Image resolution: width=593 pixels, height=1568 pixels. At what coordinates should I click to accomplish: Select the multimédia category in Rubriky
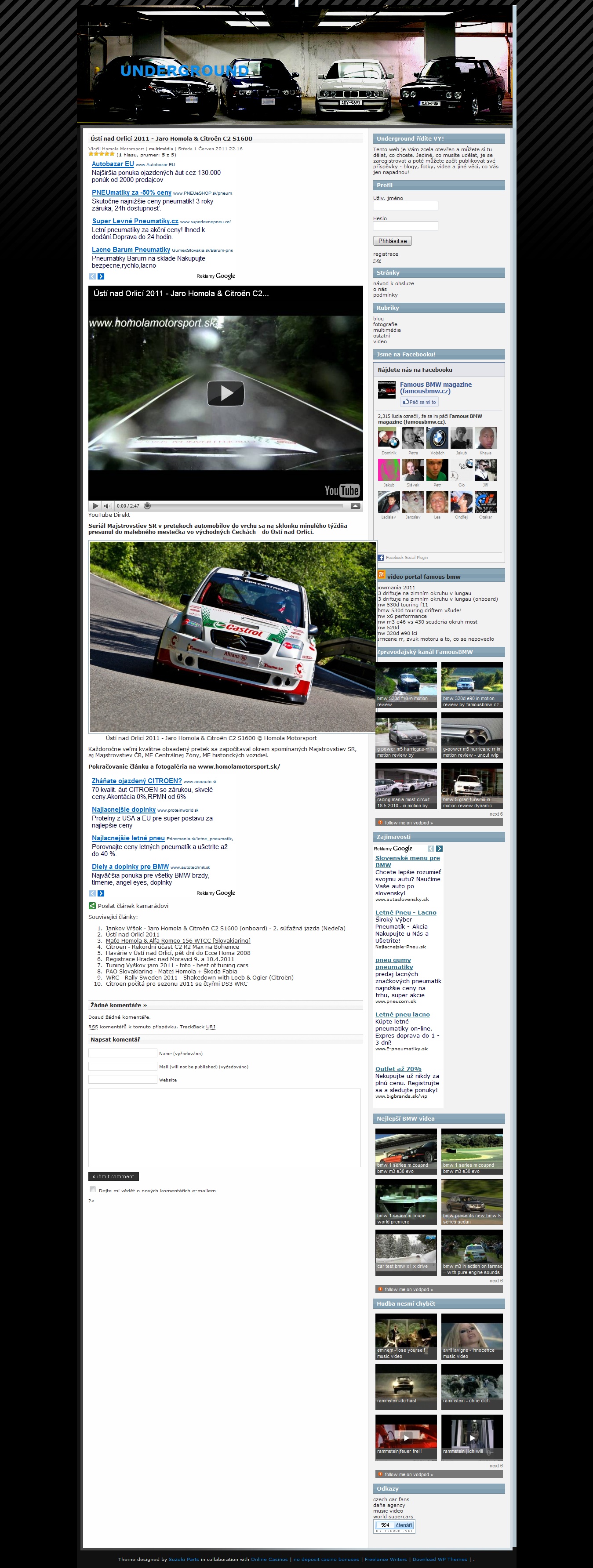386,330
